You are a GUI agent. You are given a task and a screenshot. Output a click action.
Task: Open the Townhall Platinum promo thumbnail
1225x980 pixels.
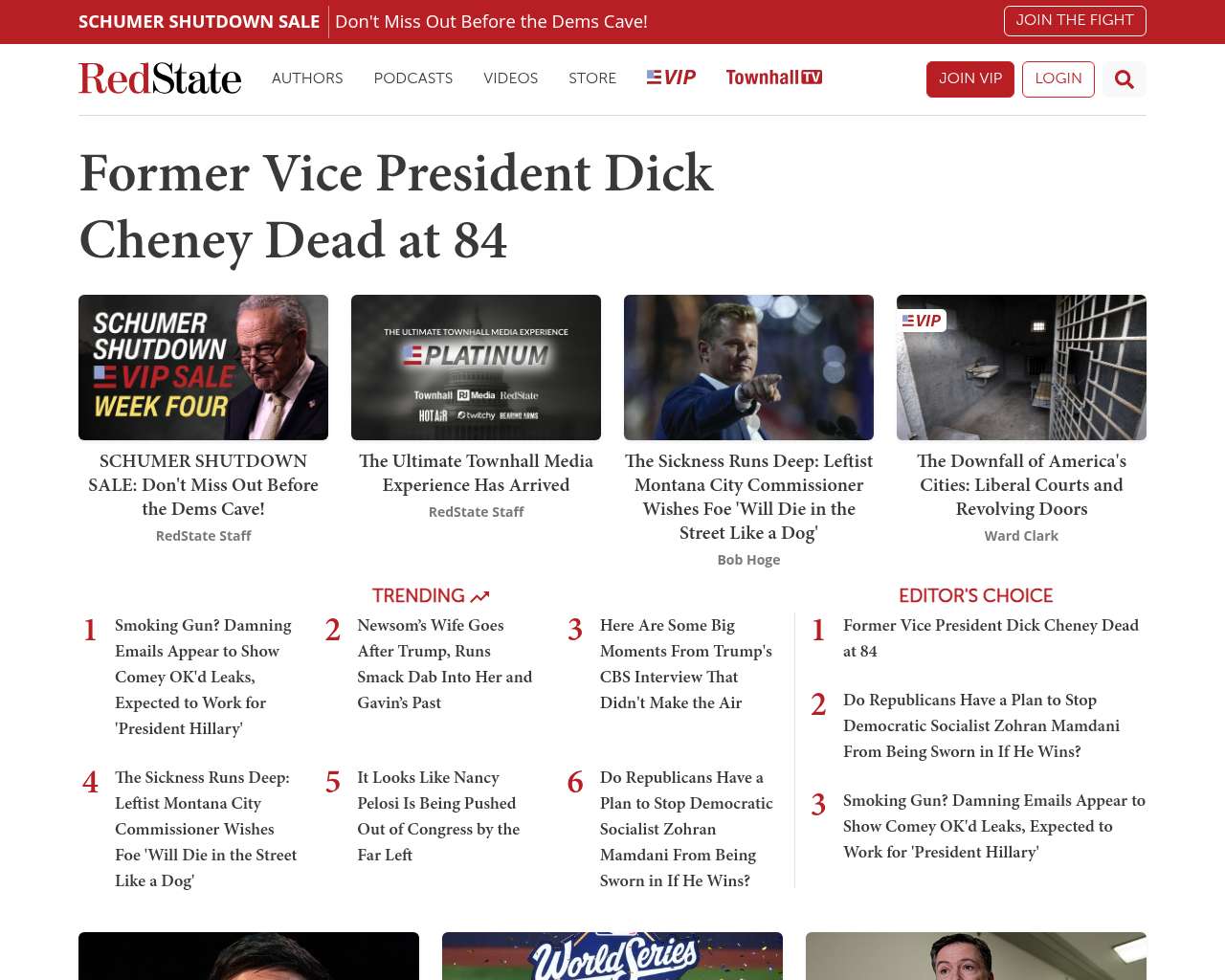click(x=476, y=367)
